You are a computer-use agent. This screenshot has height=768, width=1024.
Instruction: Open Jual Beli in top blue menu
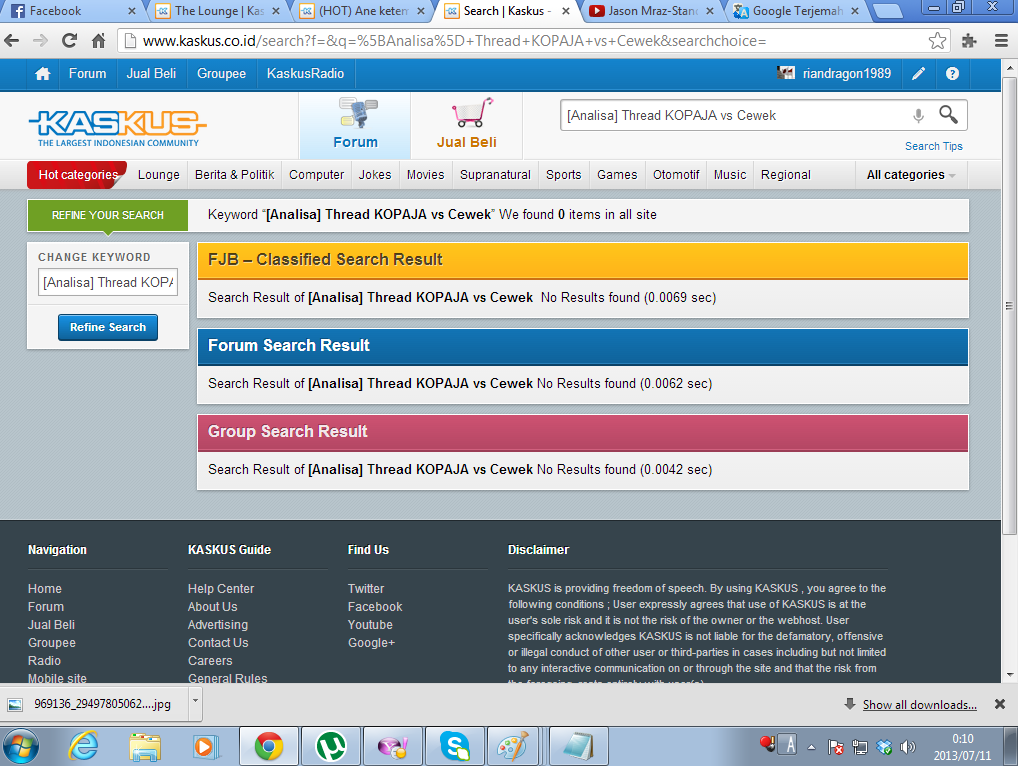151,74
